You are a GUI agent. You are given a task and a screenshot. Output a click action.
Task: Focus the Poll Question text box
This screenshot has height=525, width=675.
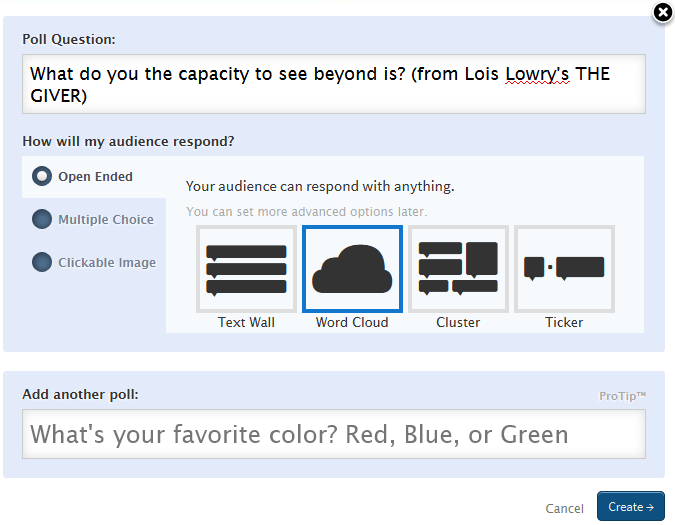pyautogui.click(x=334, y=84)
